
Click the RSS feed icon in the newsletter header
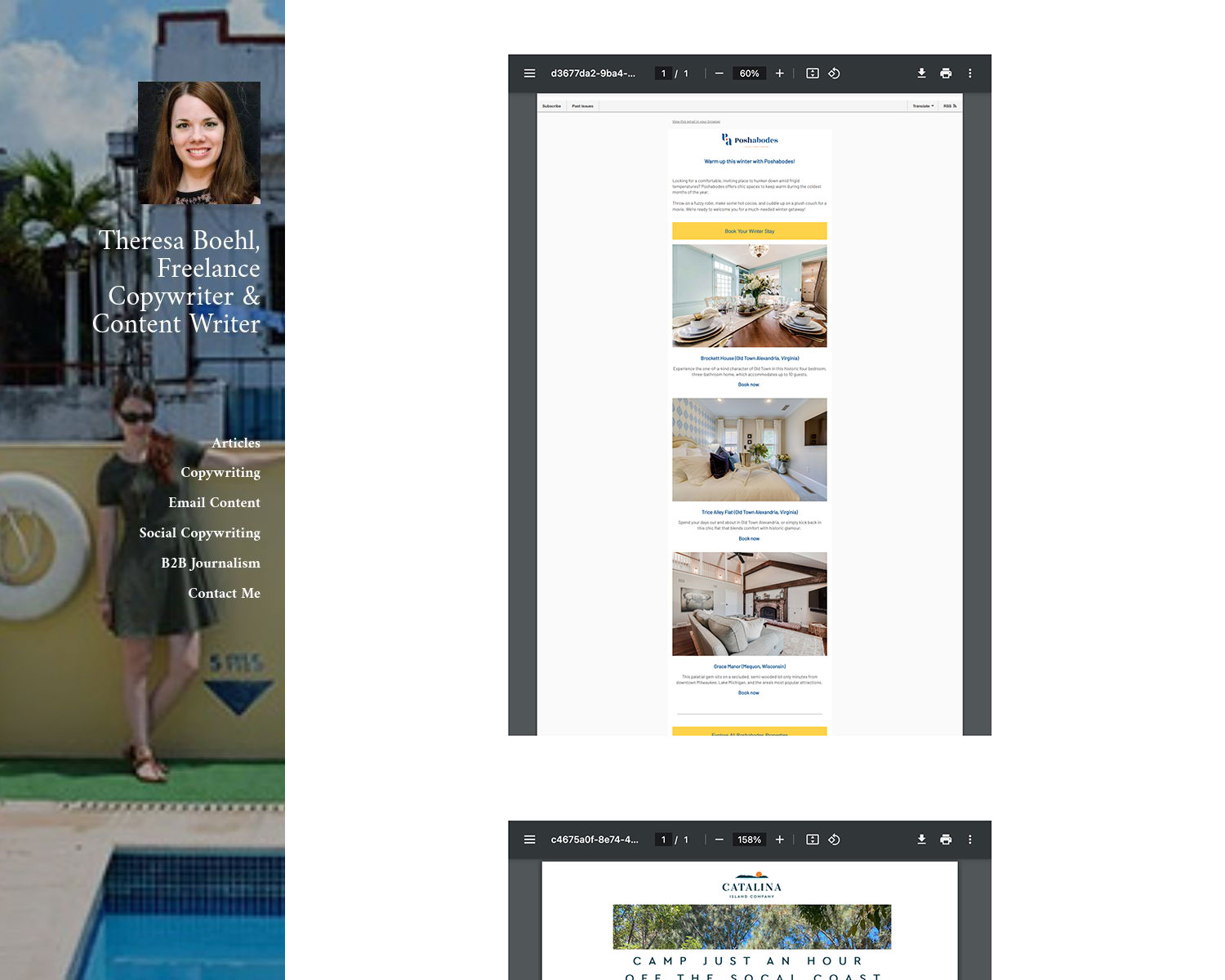tap(949, 105)
